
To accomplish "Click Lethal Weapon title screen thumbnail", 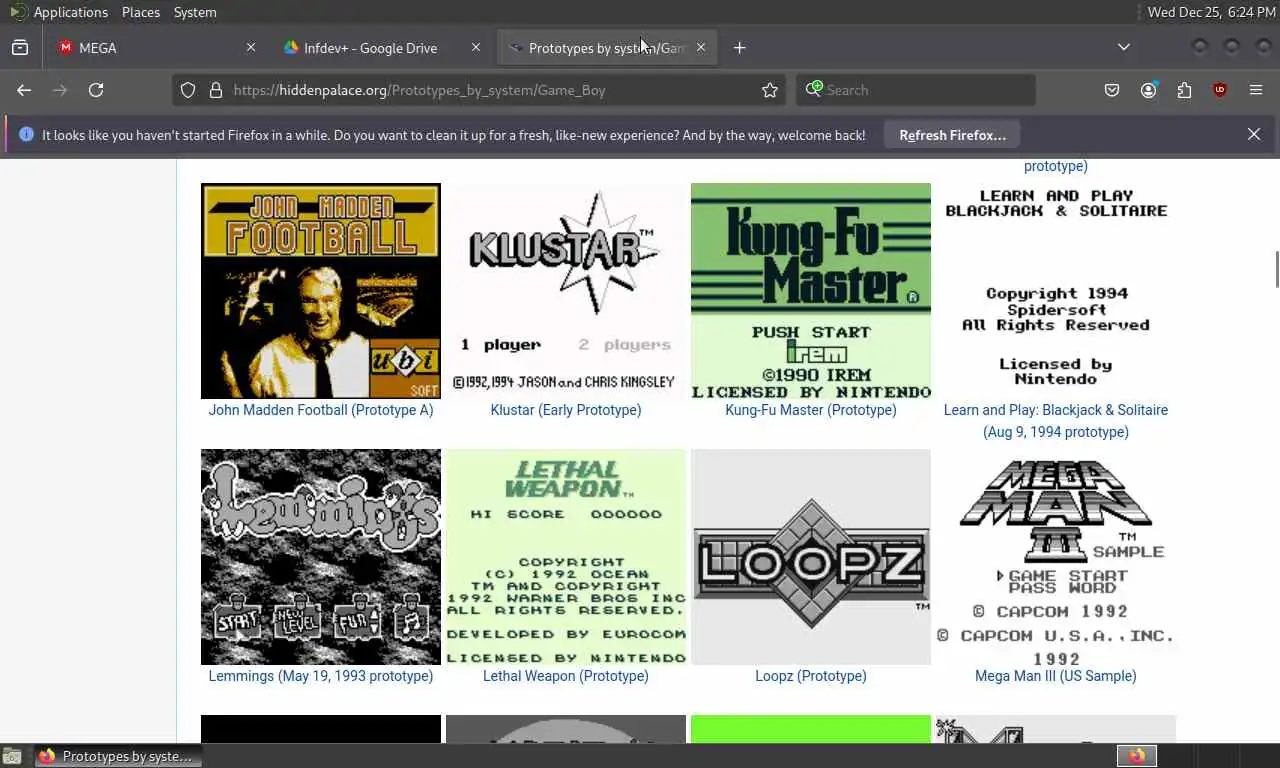I will pos(566,557).
